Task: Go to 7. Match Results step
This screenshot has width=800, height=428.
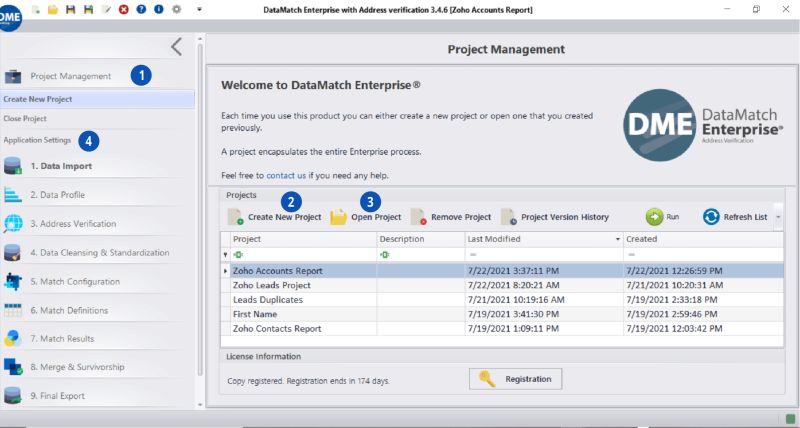Action: [62, 338]
